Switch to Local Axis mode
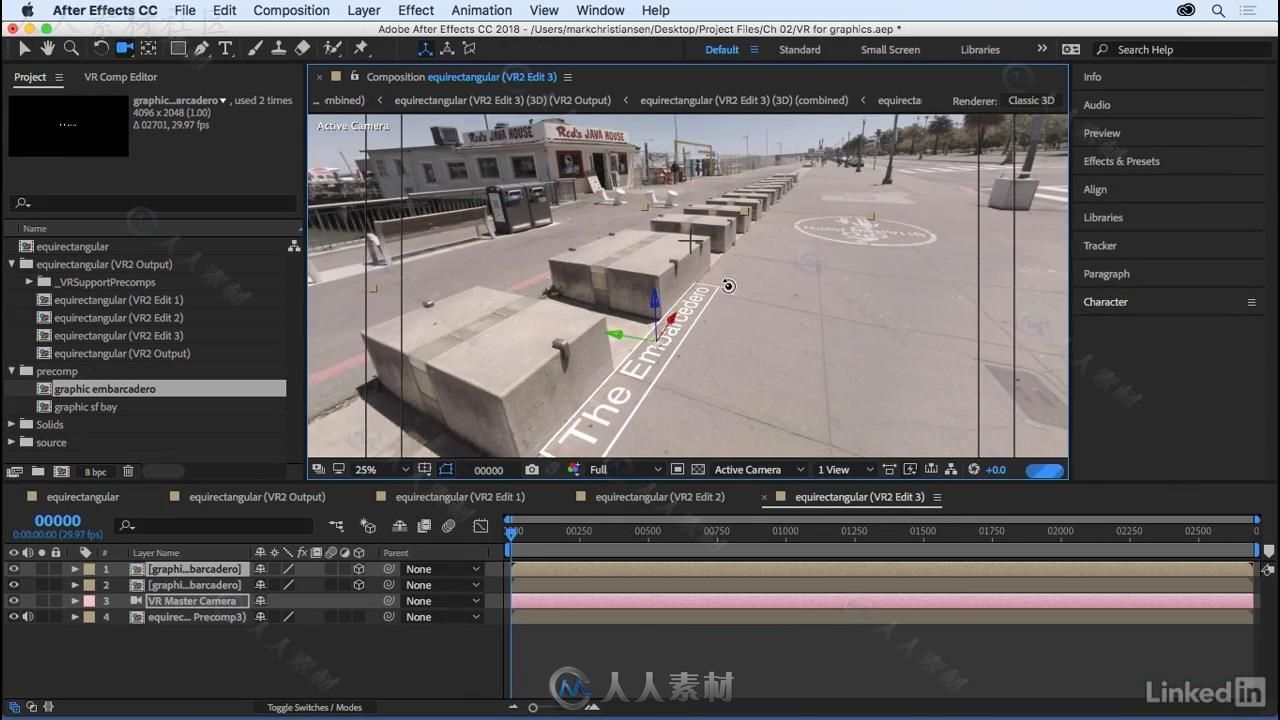The width and height of the screenshot is (1280, 720). (x=425, y=48)
